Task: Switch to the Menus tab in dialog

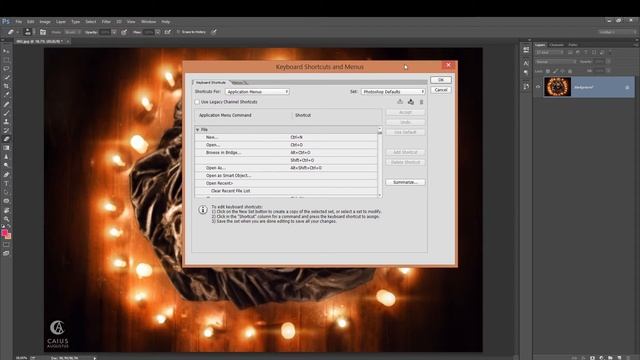Action: click(x=238, y=82)
